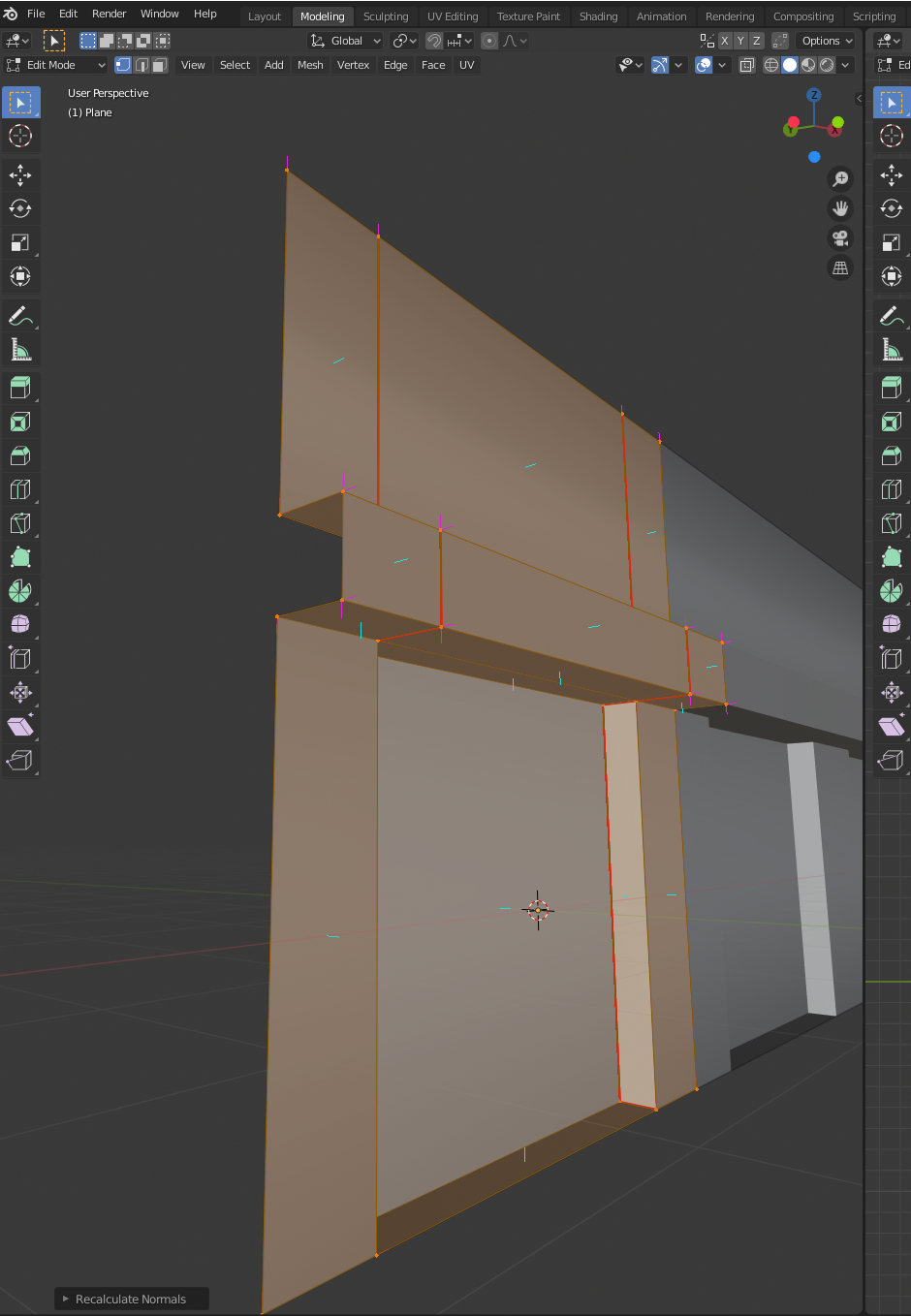Pick the Extrude Region tool in left toolbar
Viewport: 911px width, 1316px height.
click(x=20, y=388)
